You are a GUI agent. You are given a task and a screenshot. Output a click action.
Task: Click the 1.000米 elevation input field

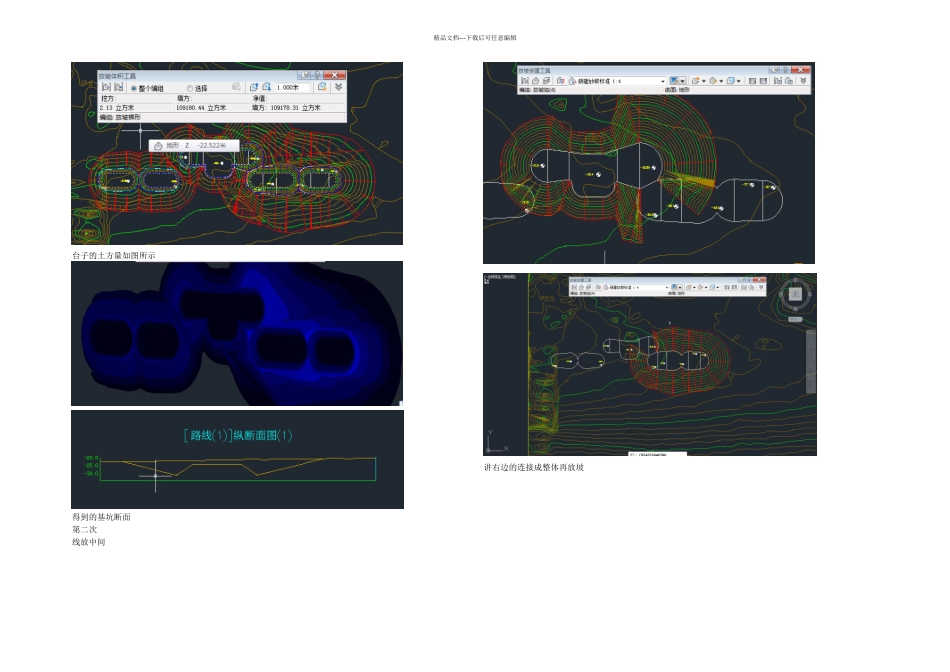[x=293, y=87]
